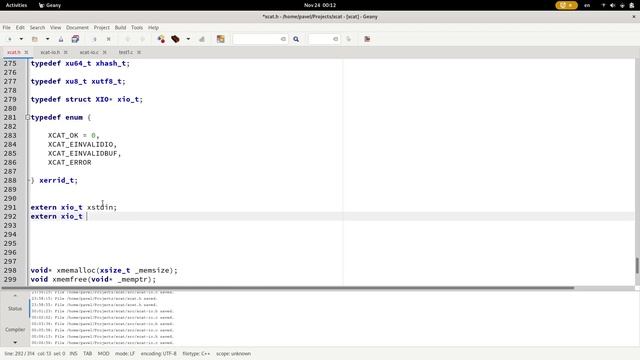The image size is (640, 360).
Task: Click the Build (brick) toolbar icon
Action: click(176, 39)
